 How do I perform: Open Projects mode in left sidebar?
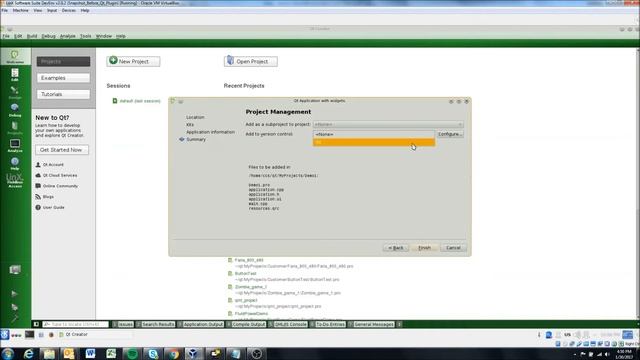(15, 128)
